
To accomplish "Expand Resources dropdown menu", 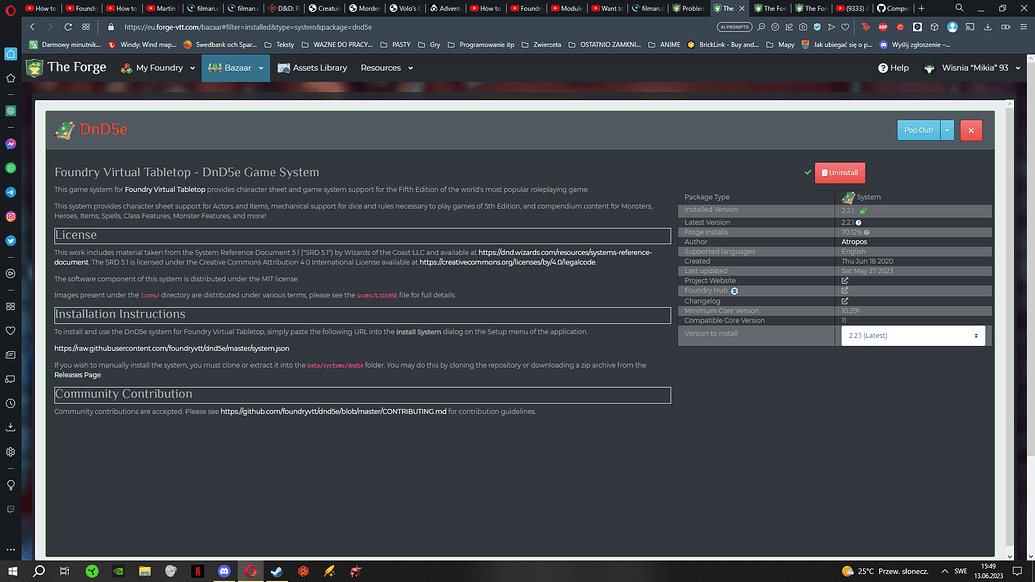I will [x=387, y=68].
